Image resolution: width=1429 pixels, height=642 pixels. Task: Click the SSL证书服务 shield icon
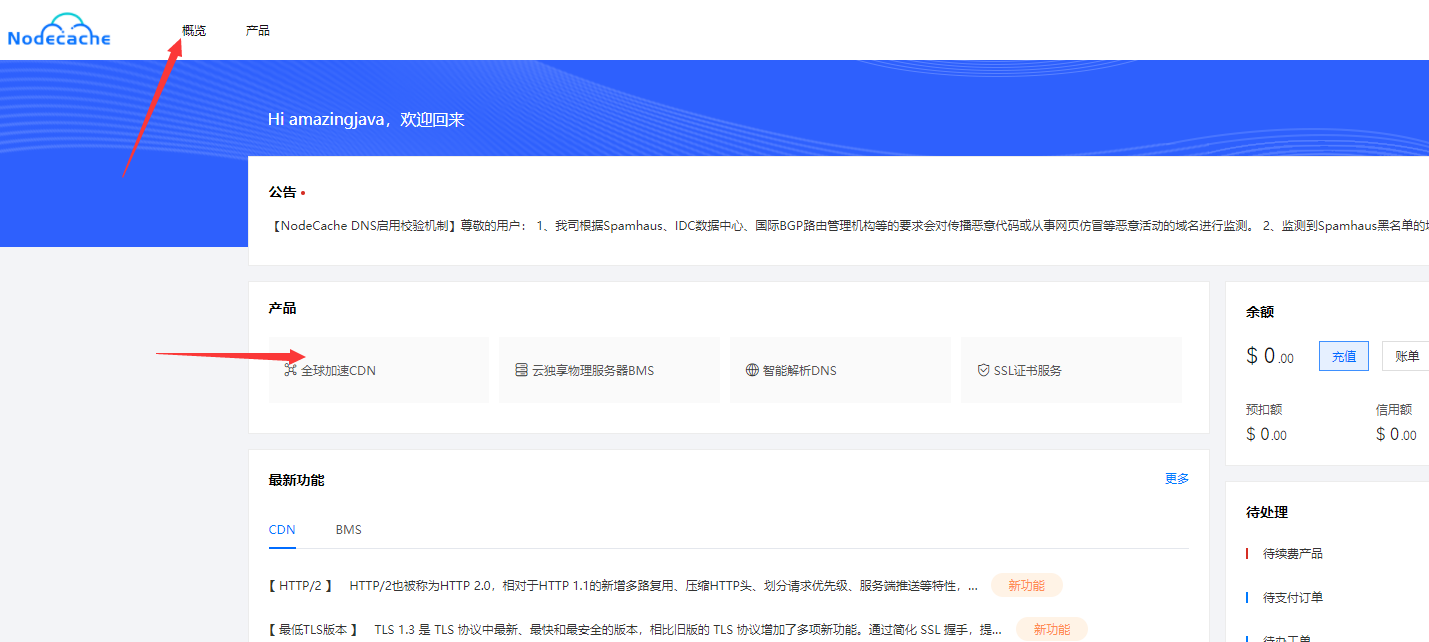pyautogui.click(x=983, y=370)
